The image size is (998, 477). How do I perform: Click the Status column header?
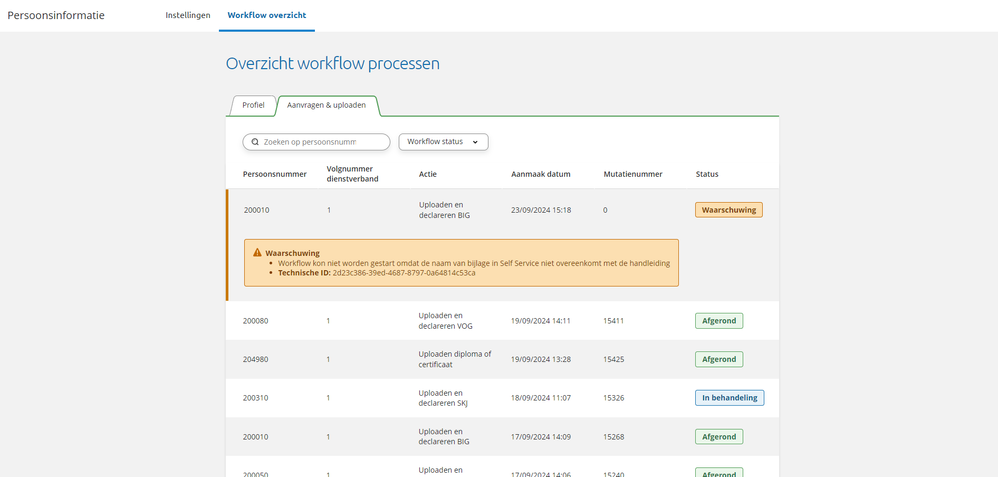point(707,174)
